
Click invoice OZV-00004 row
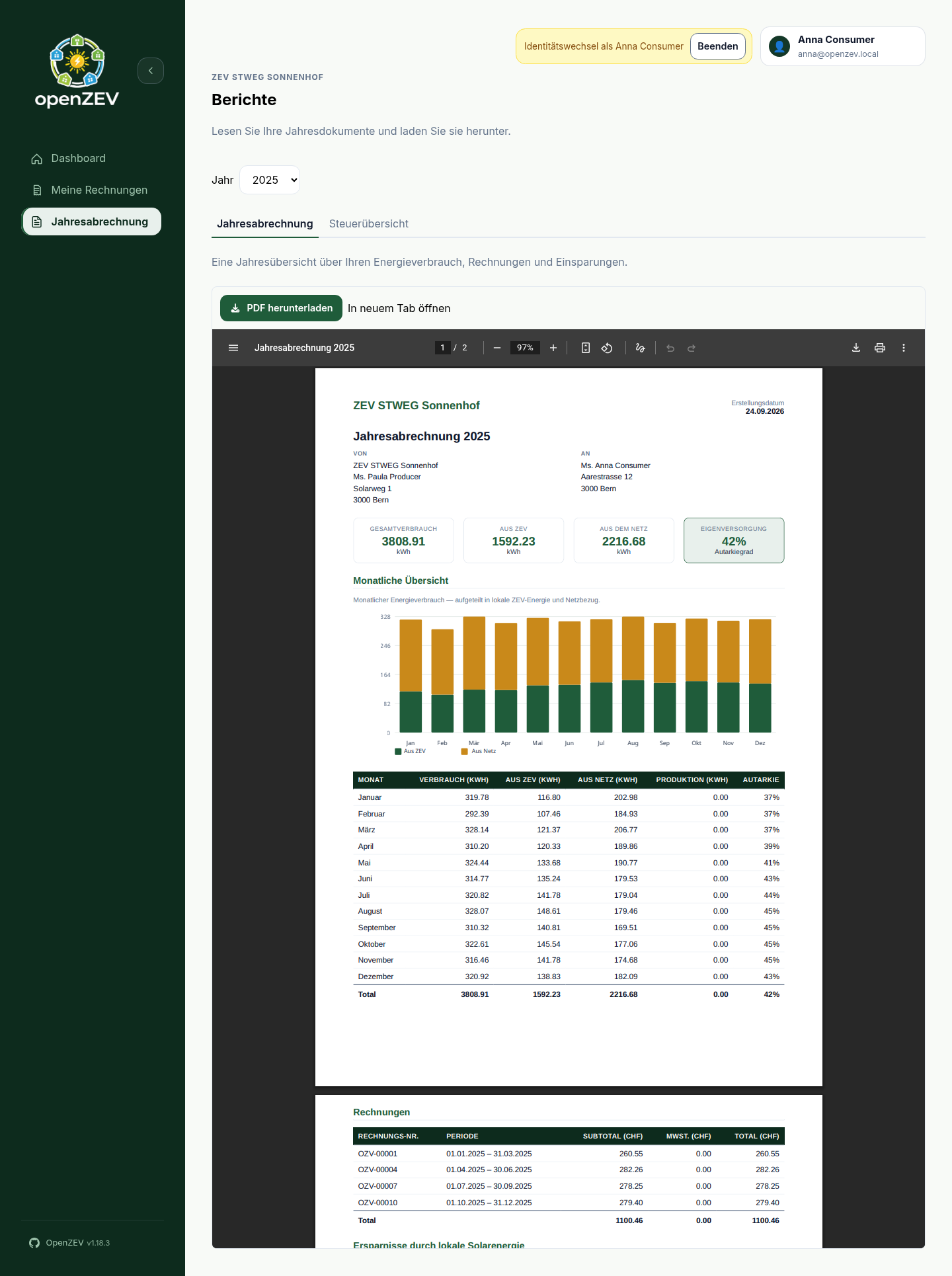click(569, 1170)
